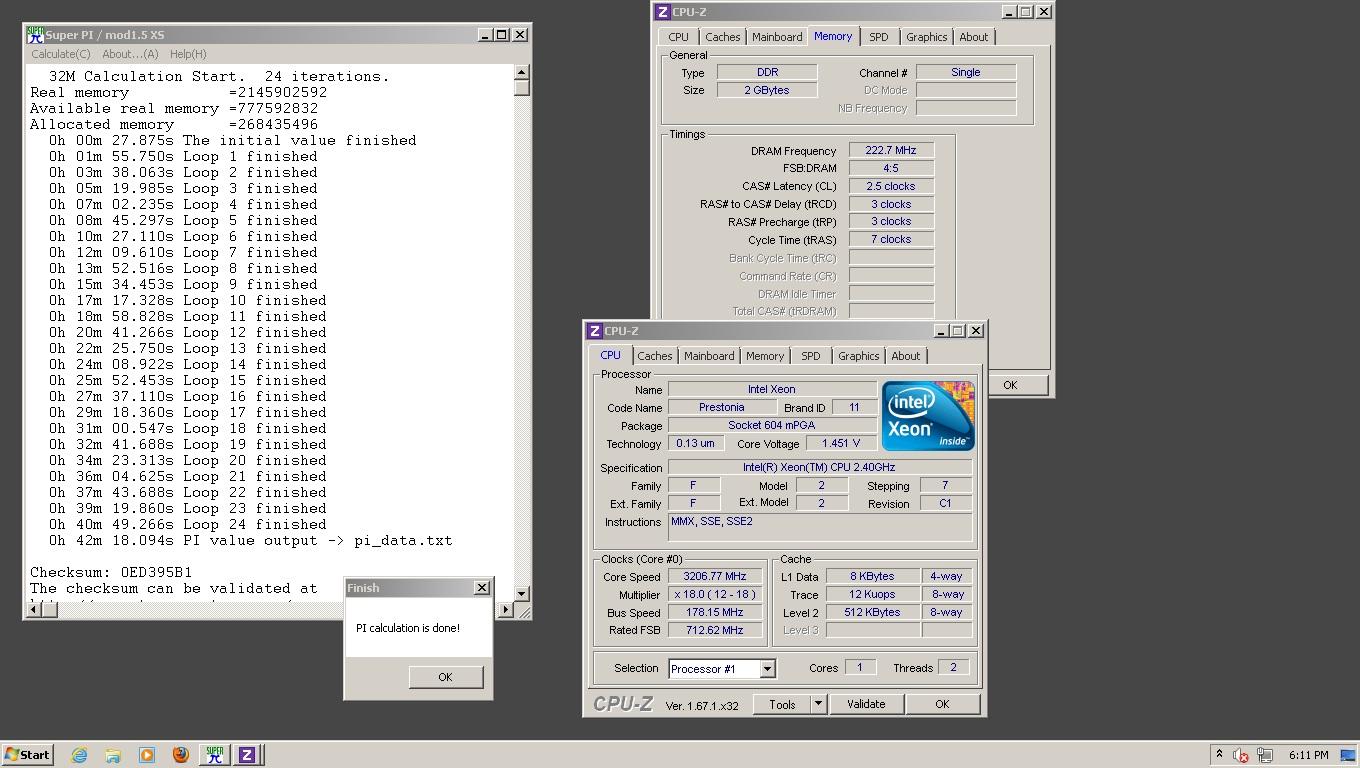Open About...(A) menu in Super PI
This screenshot has width=1360, height=768.
pos(130,54)
